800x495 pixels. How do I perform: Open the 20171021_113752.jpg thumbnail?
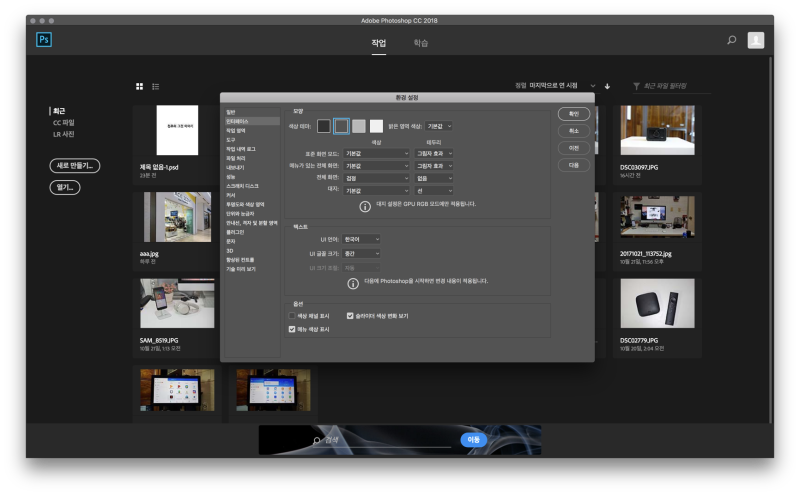pyautogui.click(x=657, y=217)
